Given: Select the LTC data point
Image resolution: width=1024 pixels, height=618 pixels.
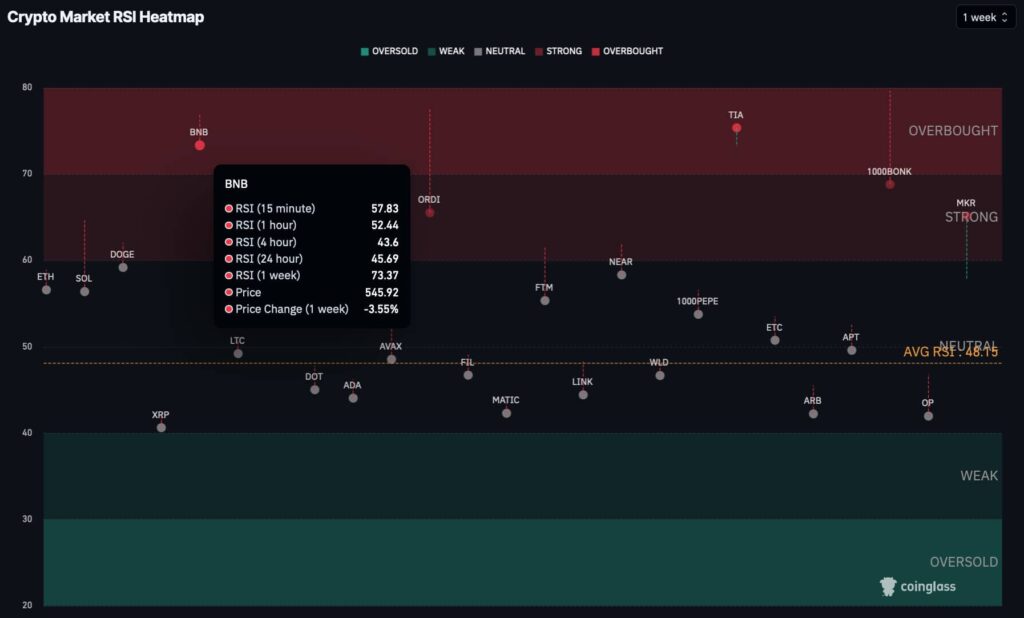Looking at the screenshot, I should pyautogui.click(x=238, y=353).
